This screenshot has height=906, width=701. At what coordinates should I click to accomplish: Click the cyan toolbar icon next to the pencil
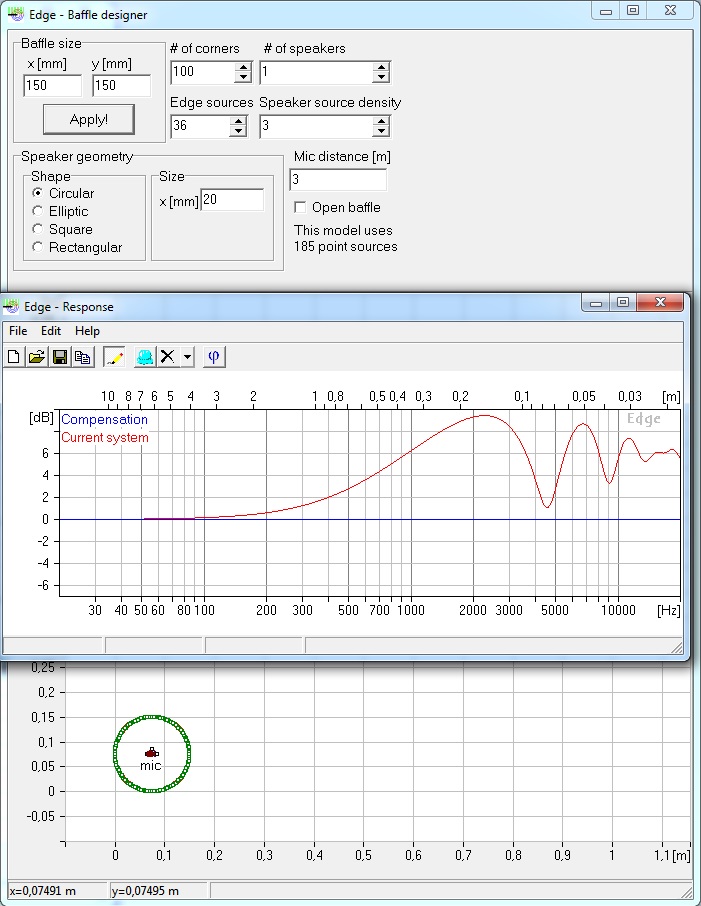[144, 356]
